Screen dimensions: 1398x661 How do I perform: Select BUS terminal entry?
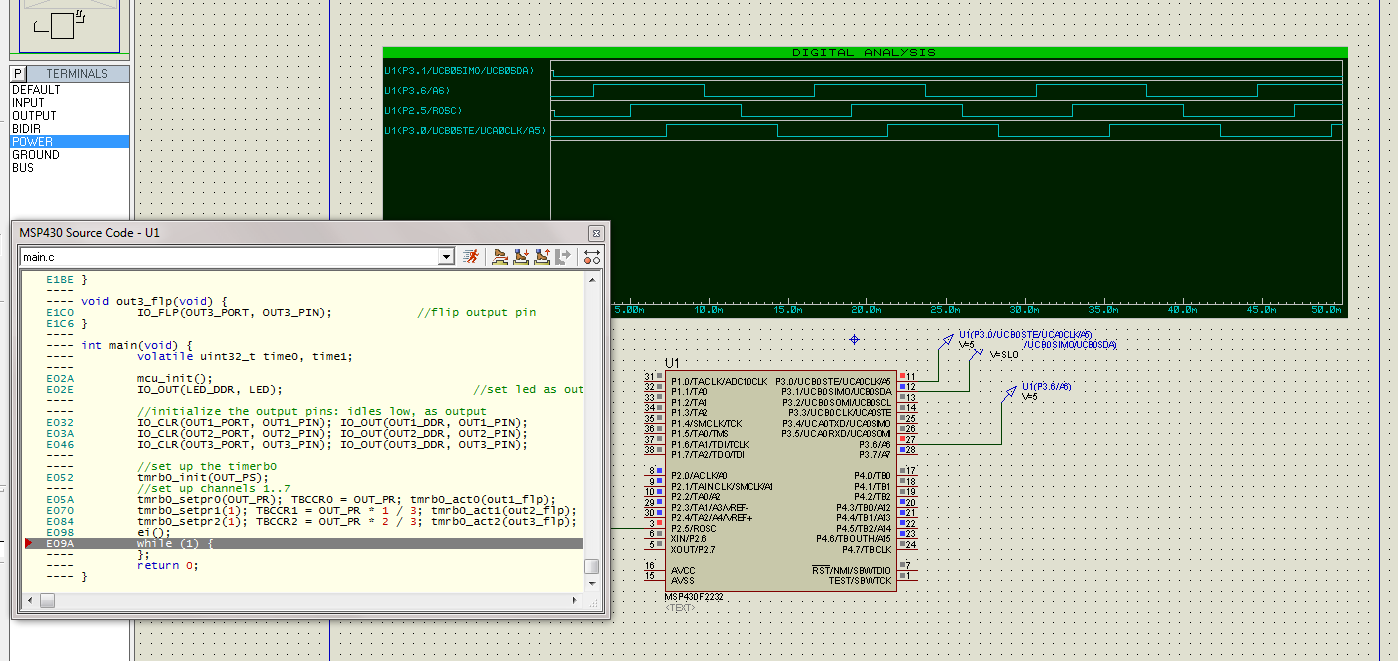(x=23, y=168)
